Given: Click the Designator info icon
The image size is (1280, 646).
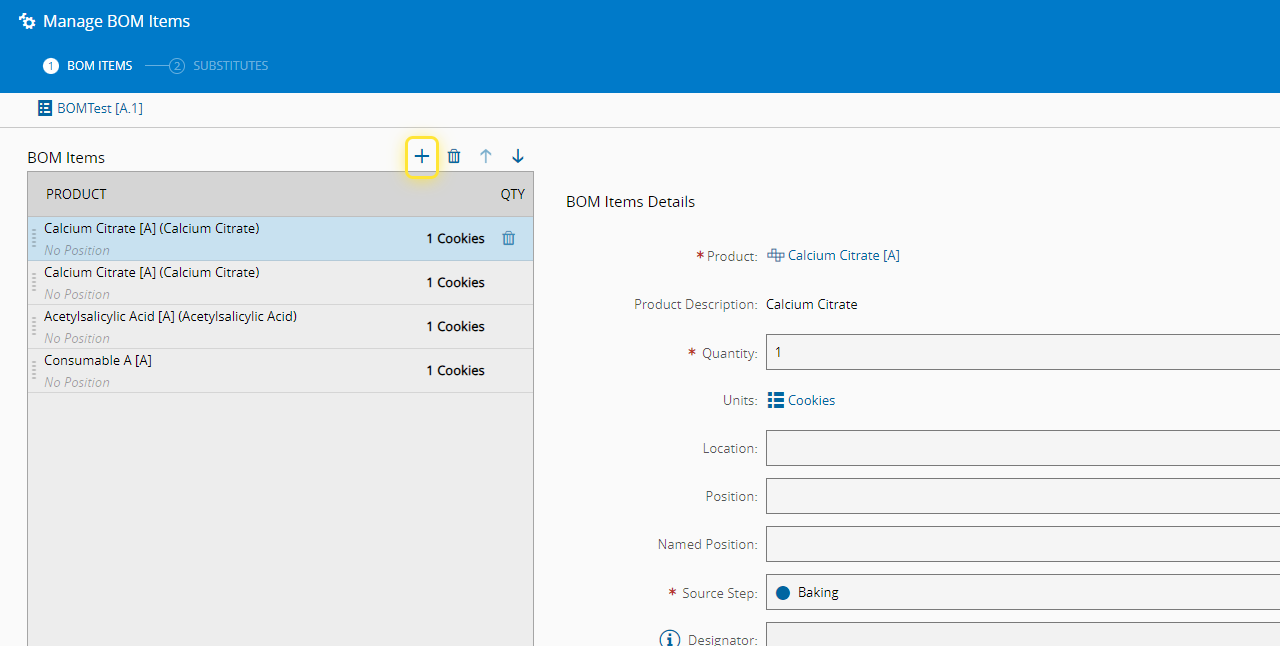Looking at the screenshot, I should [668, 639].
